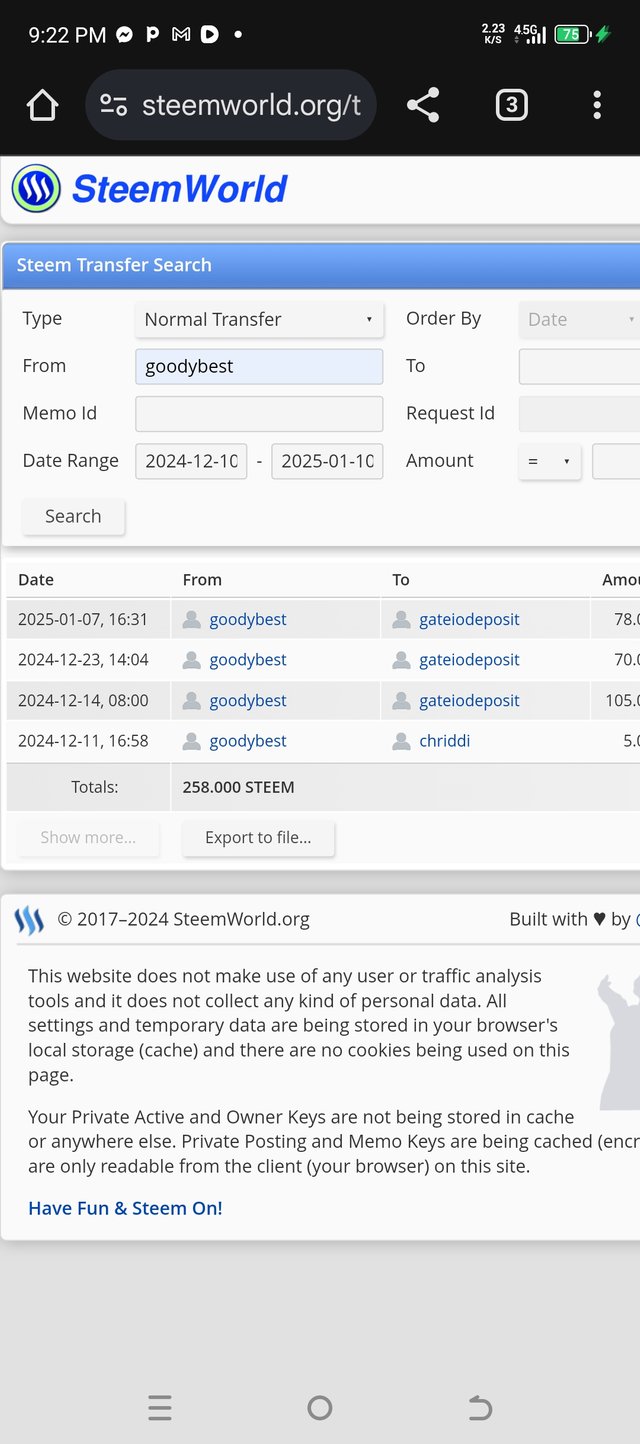Tap the Messenger notification icon in status bar

pyautogui.click(x=124, y=34)
